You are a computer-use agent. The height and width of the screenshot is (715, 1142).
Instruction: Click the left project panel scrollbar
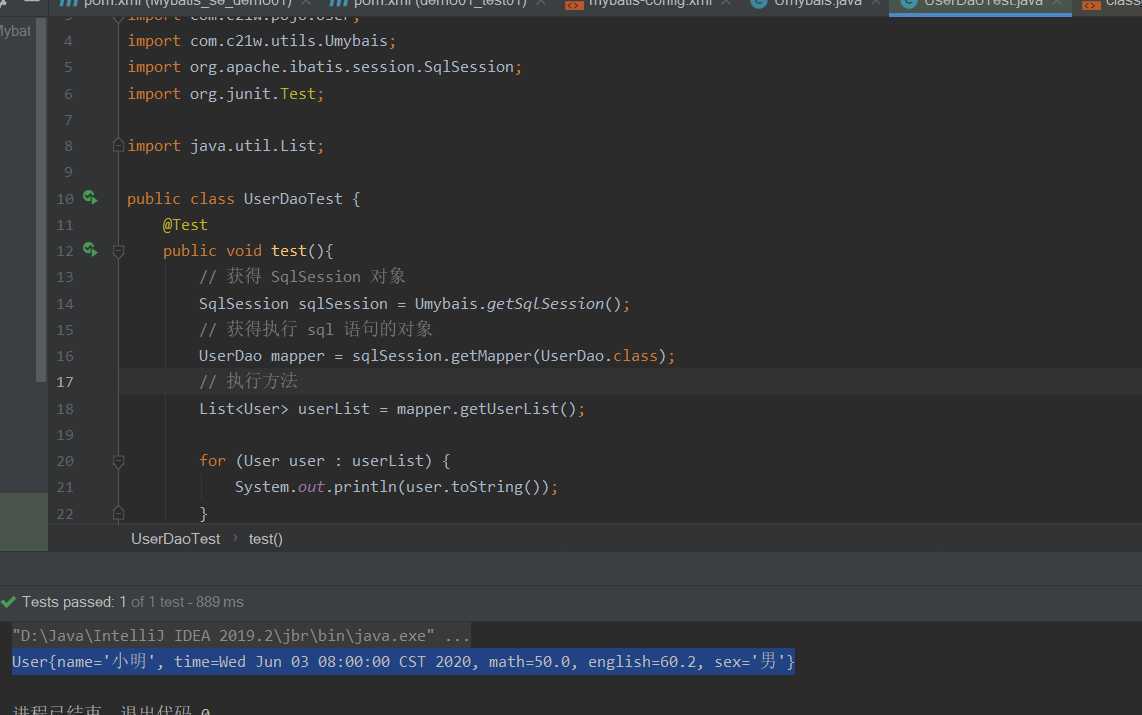(41, 200)
